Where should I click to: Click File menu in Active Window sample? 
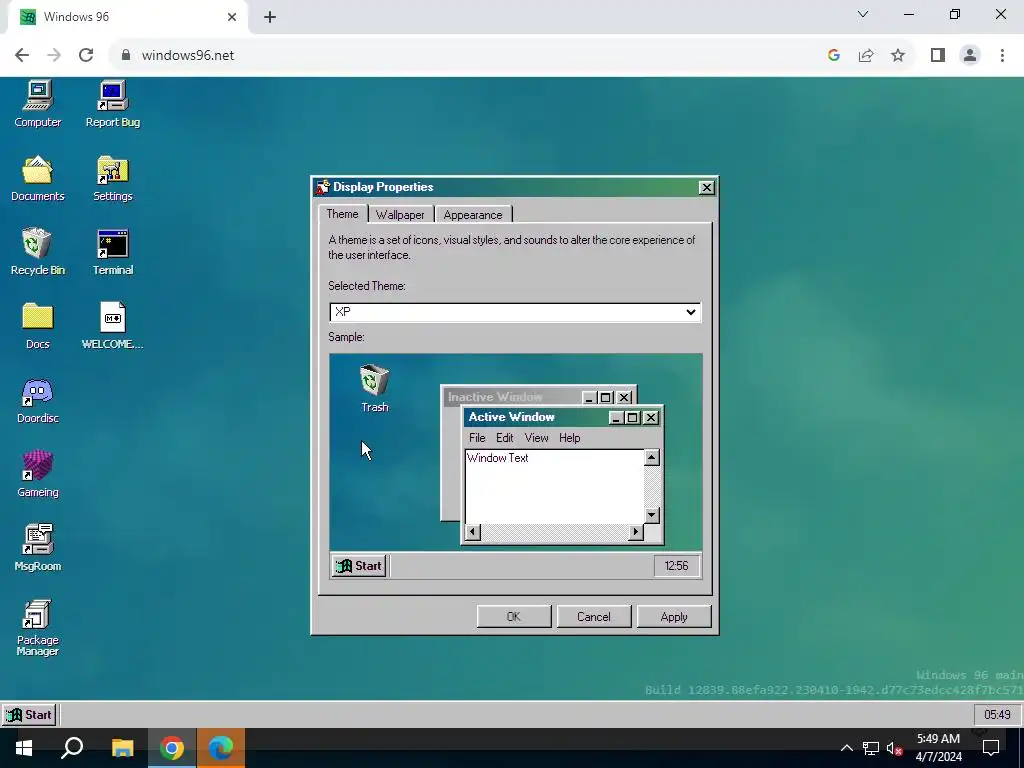(477, 438)
